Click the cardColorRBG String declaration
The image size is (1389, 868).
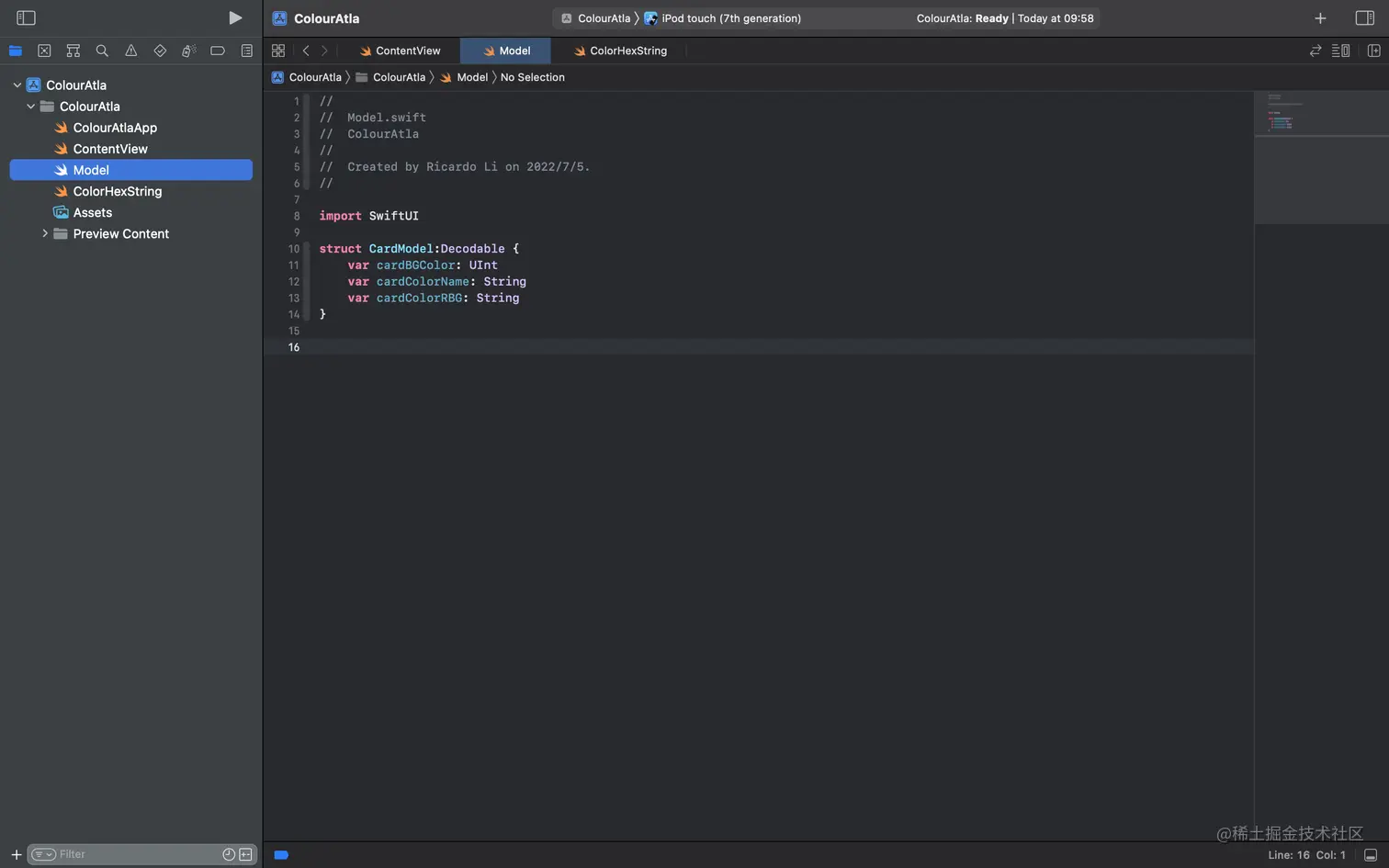433,299
